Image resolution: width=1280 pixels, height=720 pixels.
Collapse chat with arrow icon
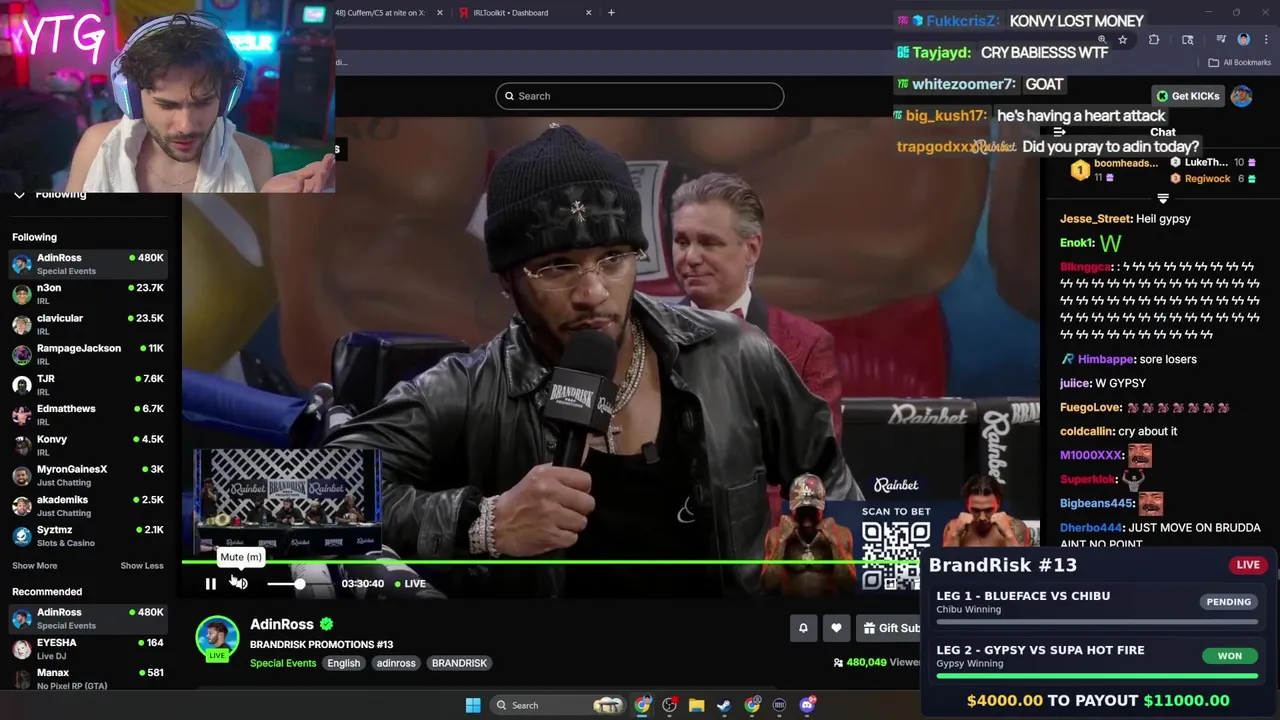coord(1059,132)
